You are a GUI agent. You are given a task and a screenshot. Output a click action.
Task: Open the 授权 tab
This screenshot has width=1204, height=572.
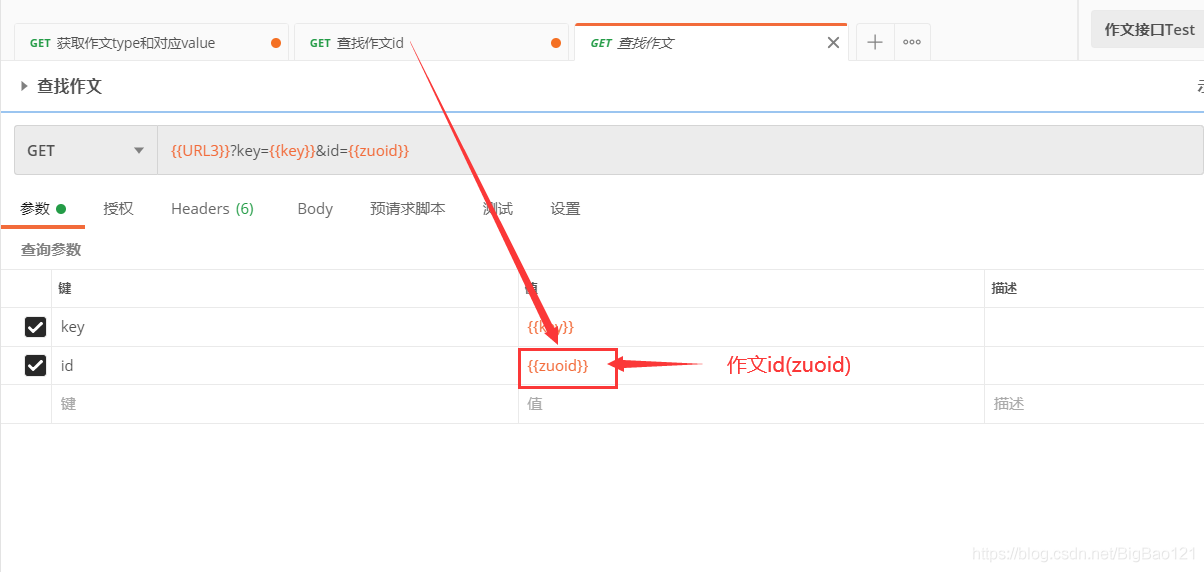(x=118, y=208)
